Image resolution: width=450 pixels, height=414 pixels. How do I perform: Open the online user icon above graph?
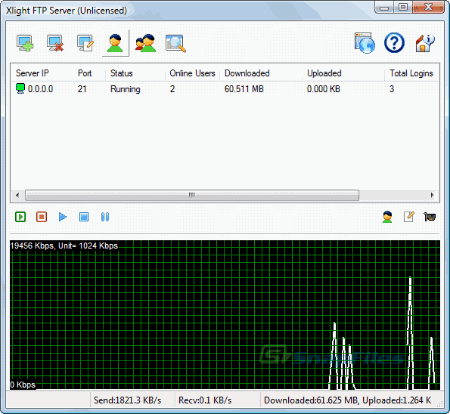[x=387, y=217]
